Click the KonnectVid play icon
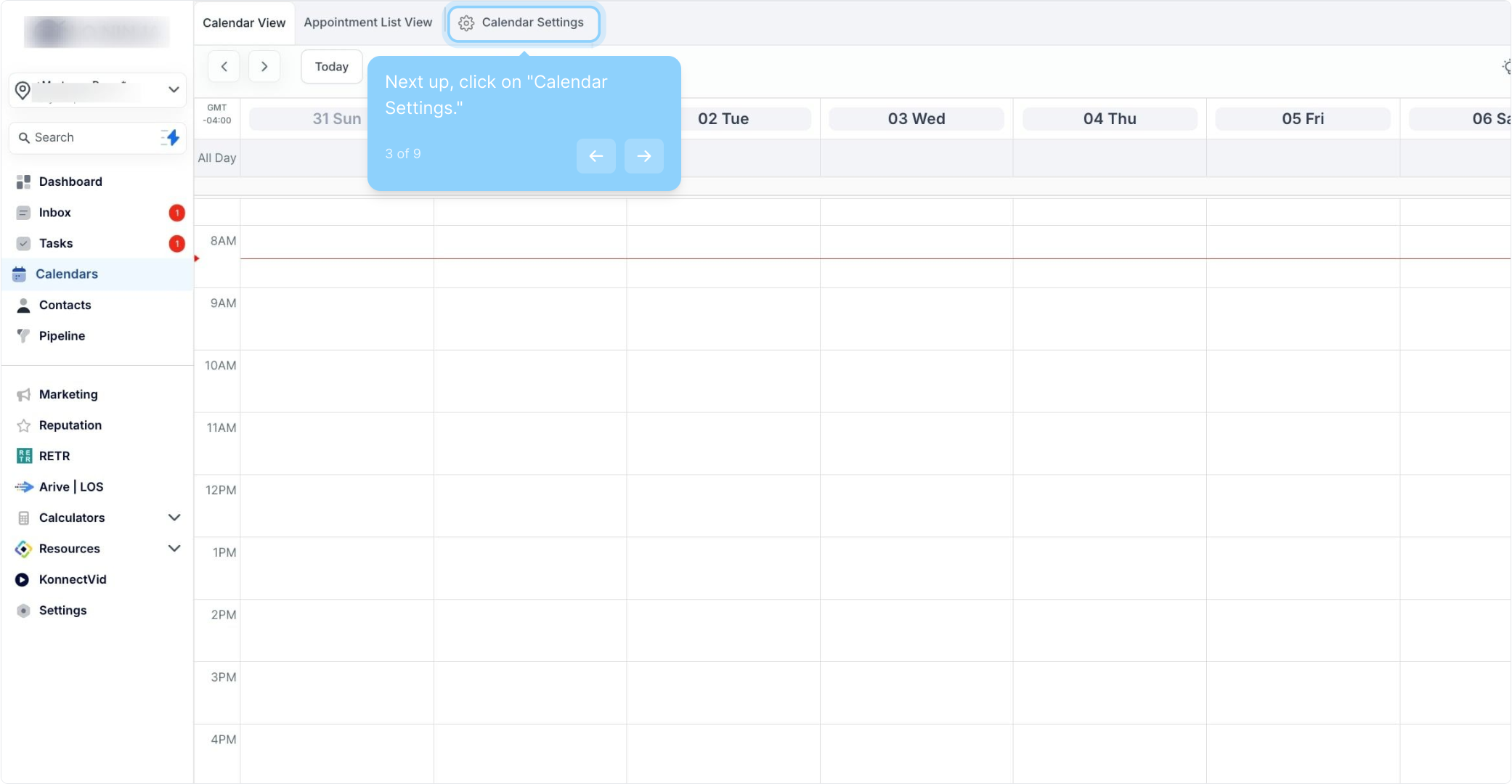 [23, 579]
